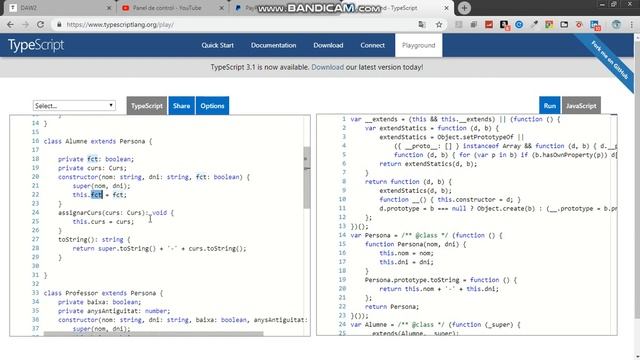
Task: Click the TypeScript editor vertical scrollbar thumb
Action: [x=307, y=178]
